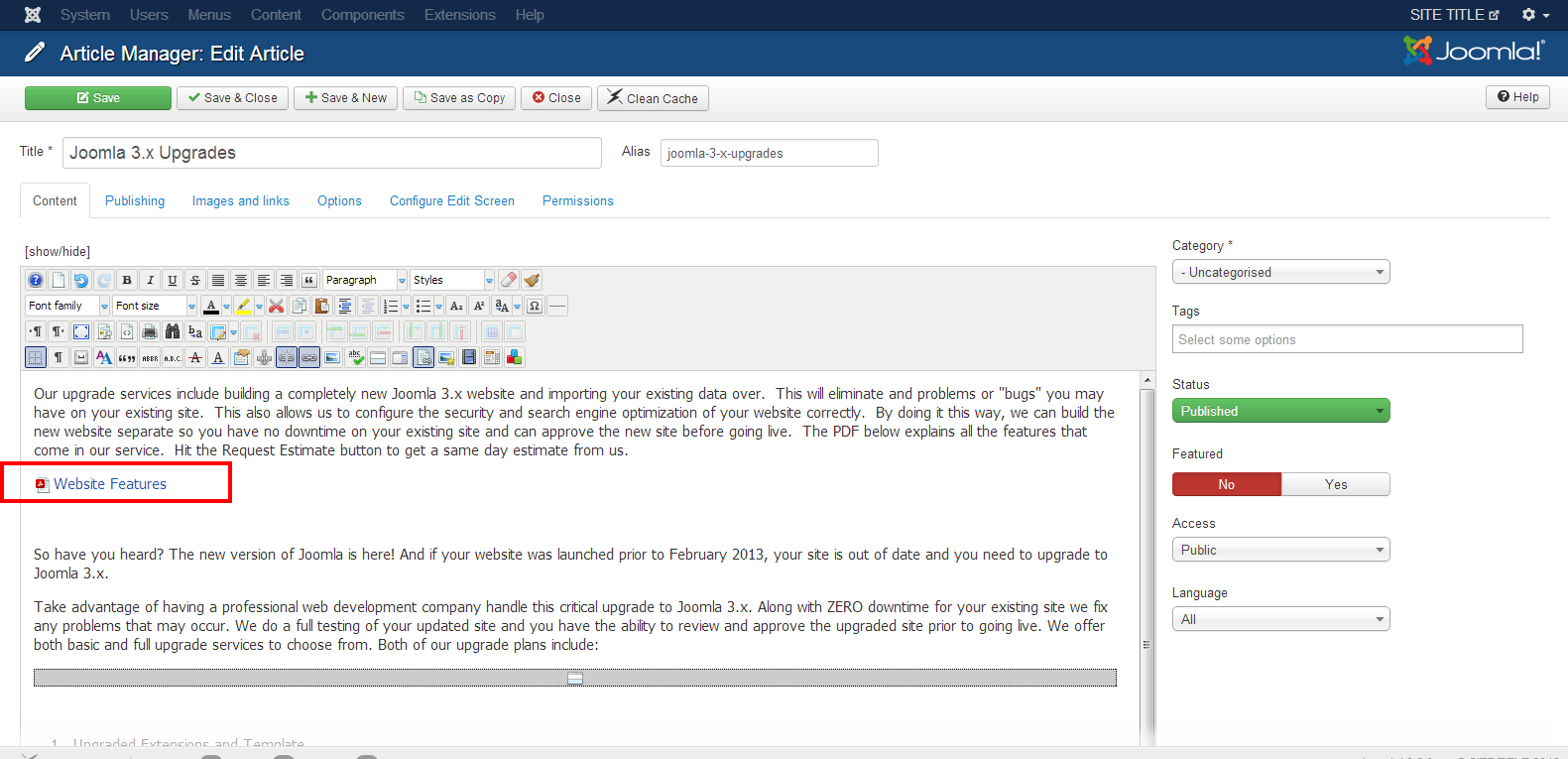This screenshot has height=759, width=1568.
Task: Switch to the Publishing tab
Action: tap(135, 200)
